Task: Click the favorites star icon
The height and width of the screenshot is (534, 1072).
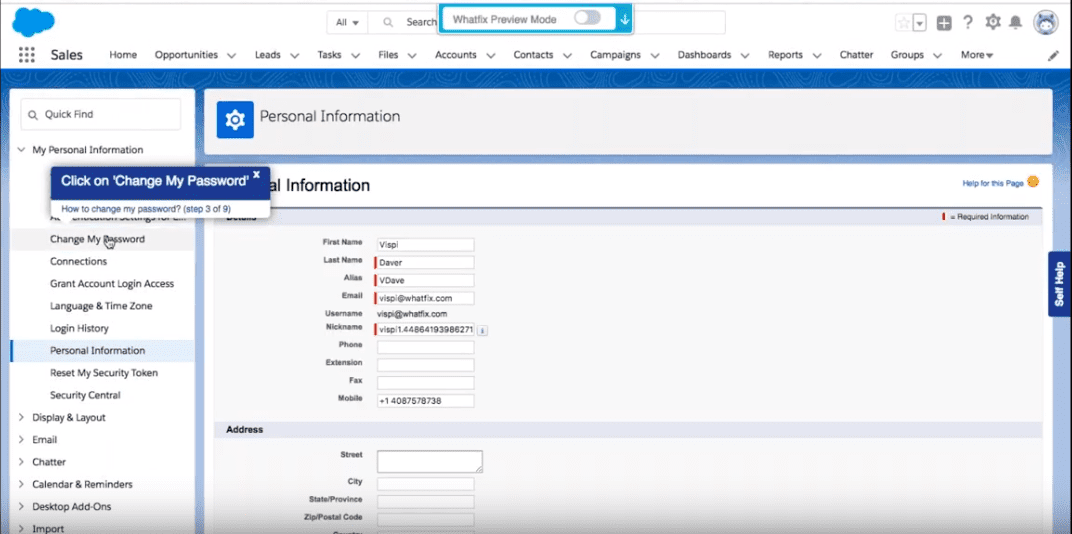Action: point(904,23)
